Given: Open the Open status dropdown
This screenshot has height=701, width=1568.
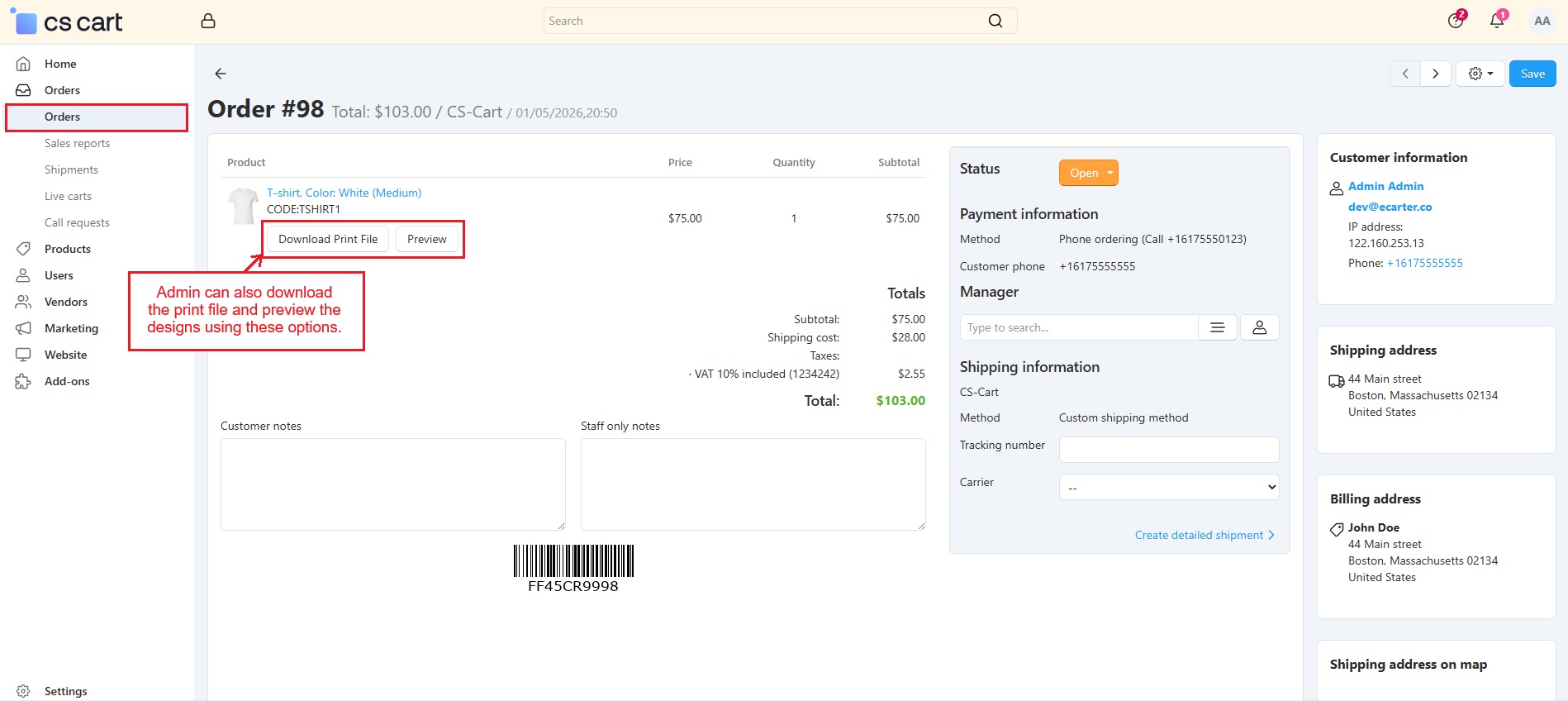Looking at the screenshot, I should pyautogui.click(x=1088, y=173).
